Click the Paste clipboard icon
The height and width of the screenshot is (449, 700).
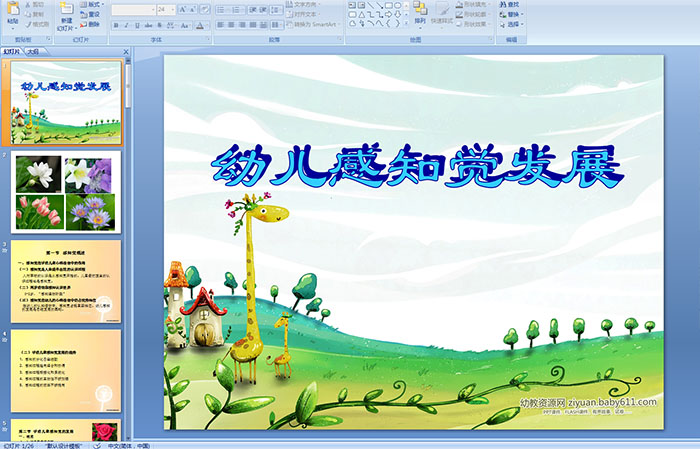[12, 8]
